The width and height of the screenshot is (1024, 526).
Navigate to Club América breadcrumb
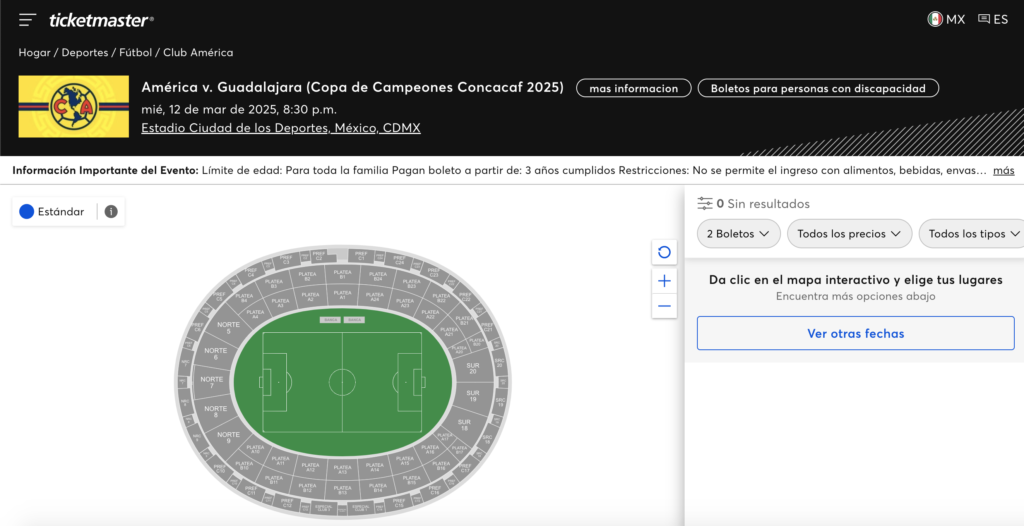(x=198, y=52)
